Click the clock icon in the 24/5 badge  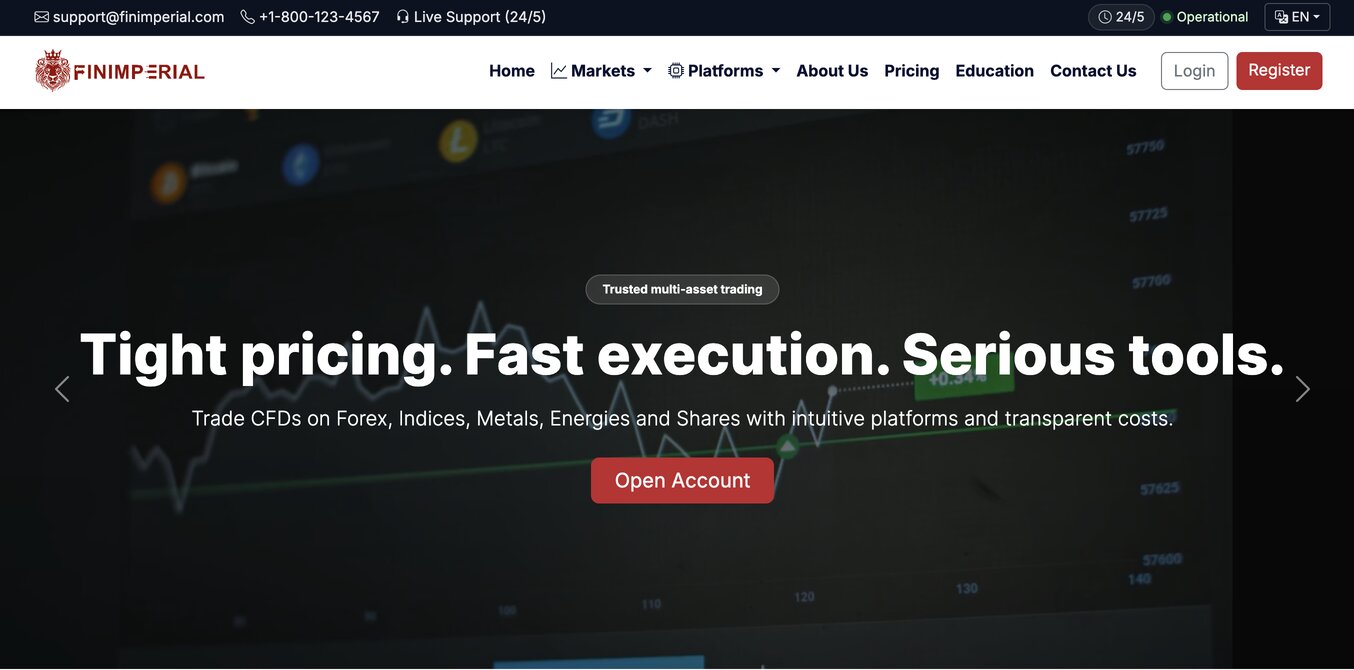1104,15
